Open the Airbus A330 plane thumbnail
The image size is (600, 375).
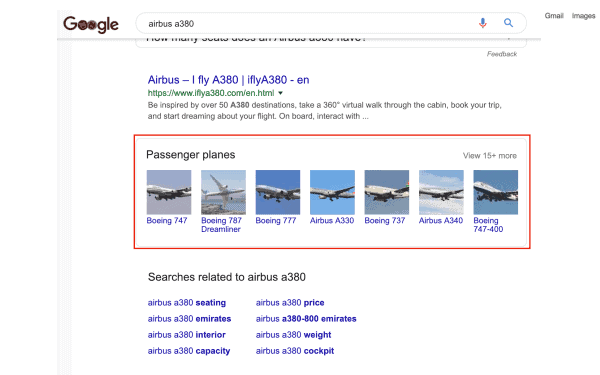coord(332,192)
